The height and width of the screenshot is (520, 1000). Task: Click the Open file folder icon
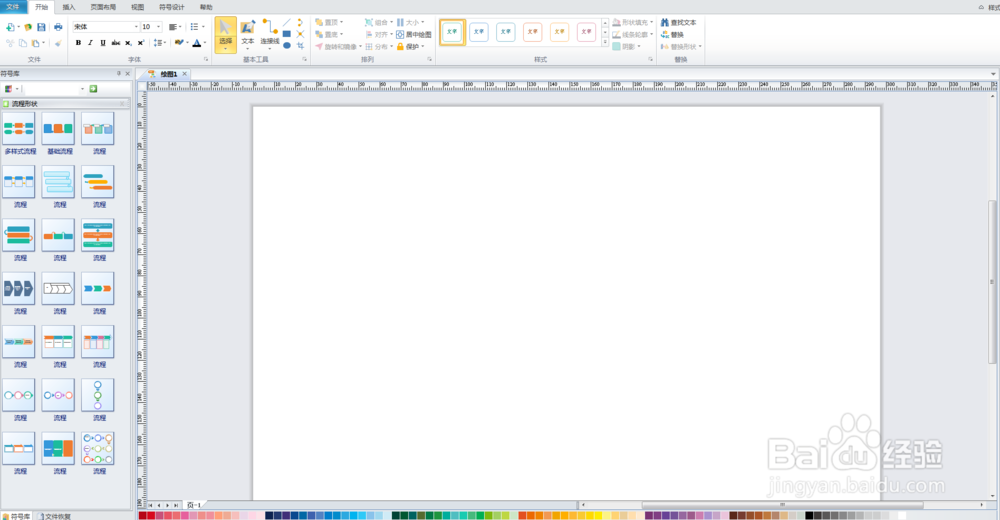click(28, 27)
